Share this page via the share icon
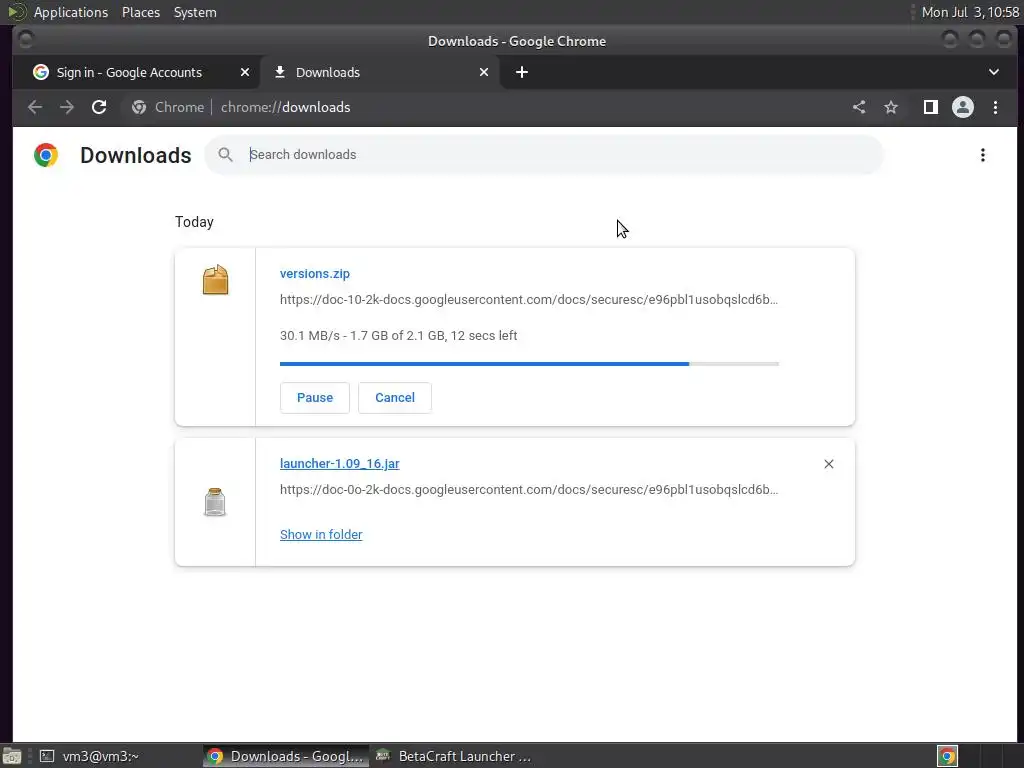The height and width of the screenshot is (768, 1024). pyautogui.click(x=859, y=107)
